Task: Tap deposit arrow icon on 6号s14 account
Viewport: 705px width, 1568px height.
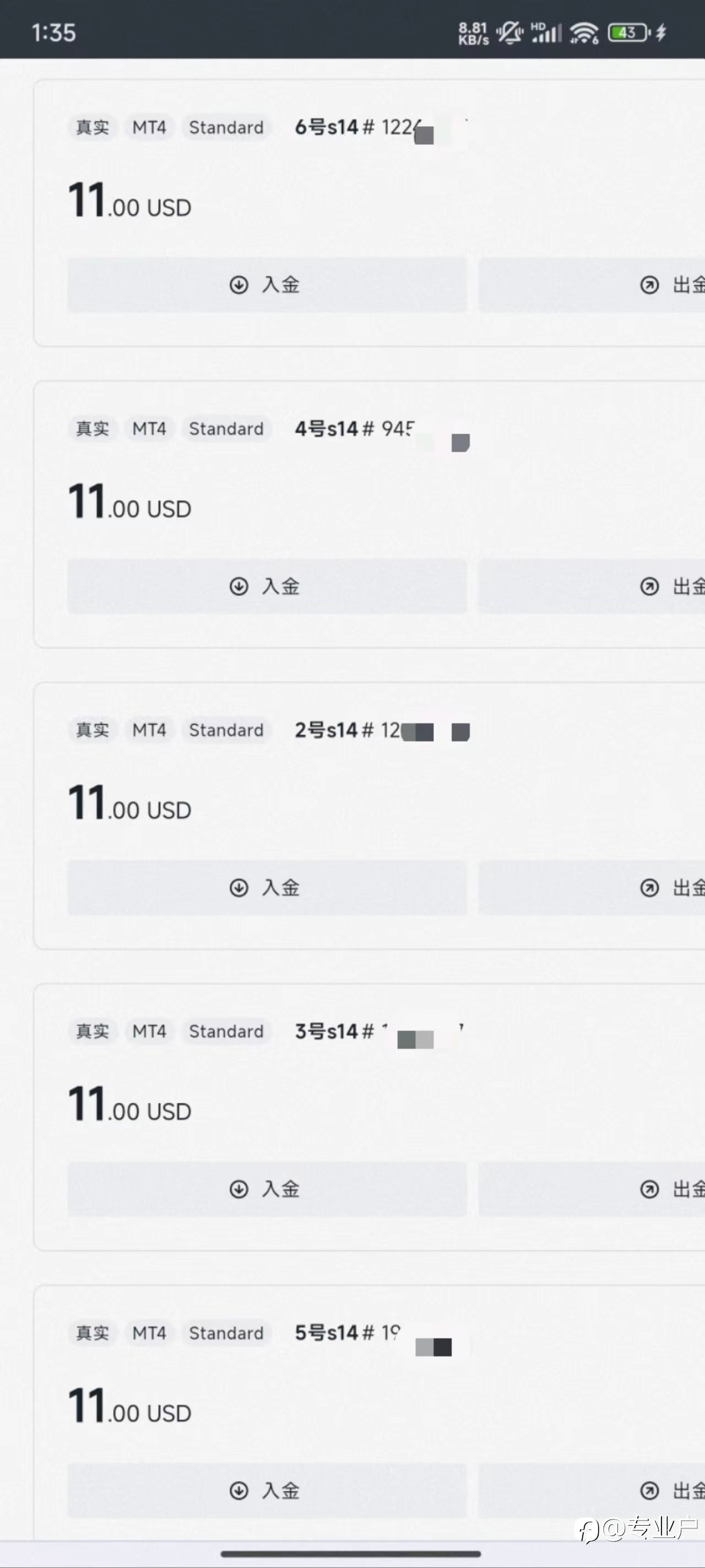Action: [x=238, y=285]
